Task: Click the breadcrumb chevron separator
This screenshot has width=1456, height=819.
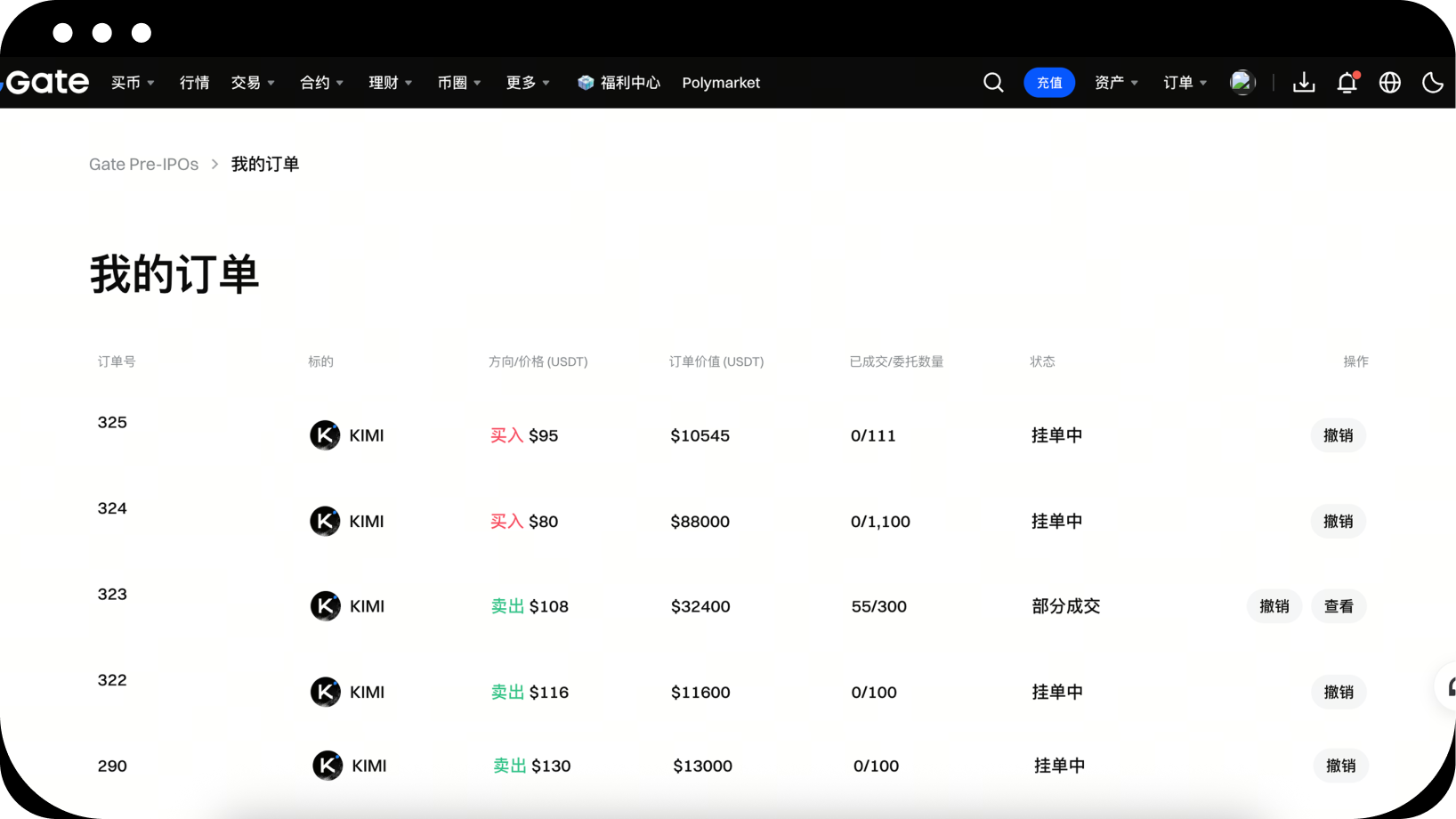Action: [x=214, y=164]
